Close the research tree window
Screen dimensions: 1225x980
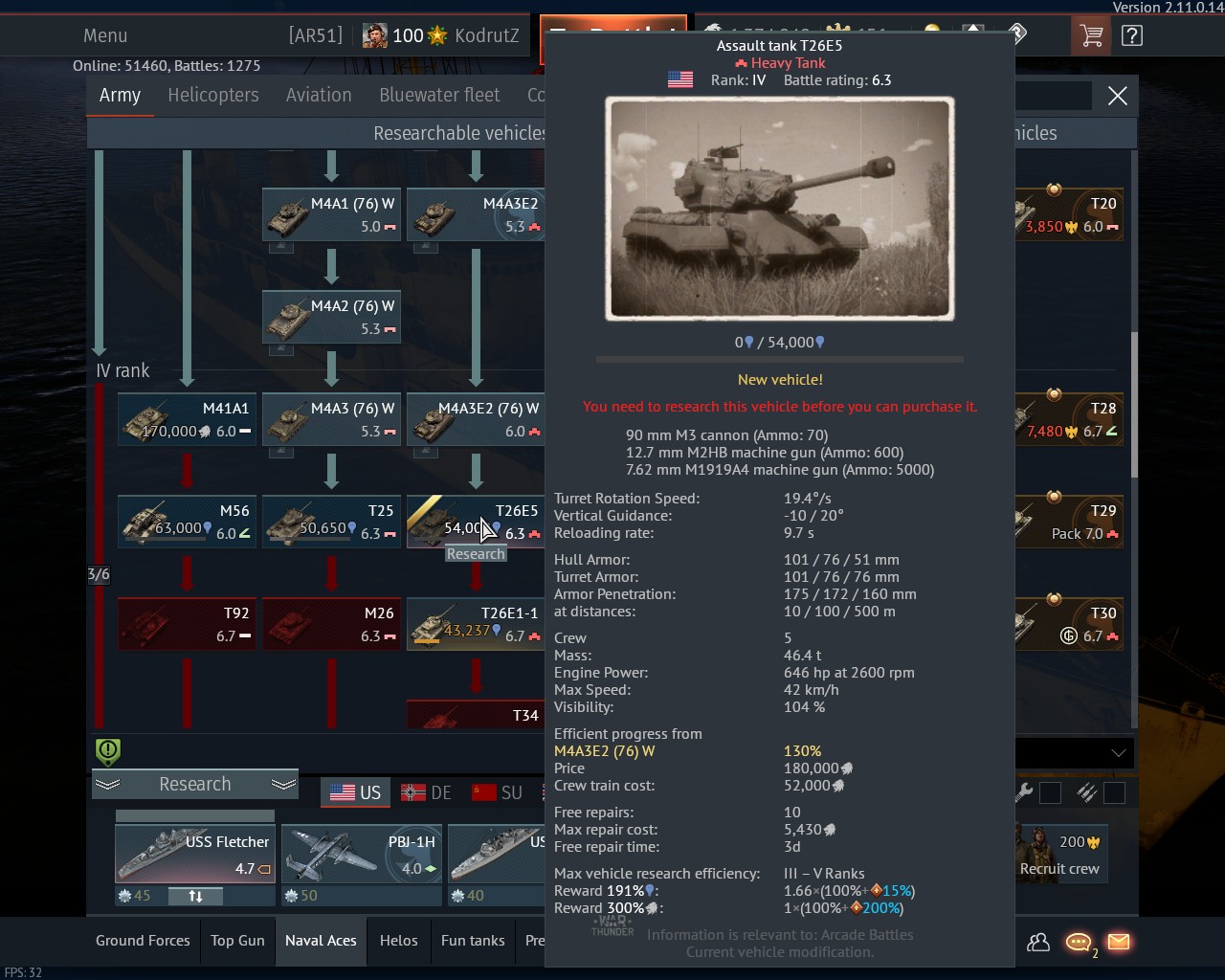pyautogui.click(x=1117, y=96)
